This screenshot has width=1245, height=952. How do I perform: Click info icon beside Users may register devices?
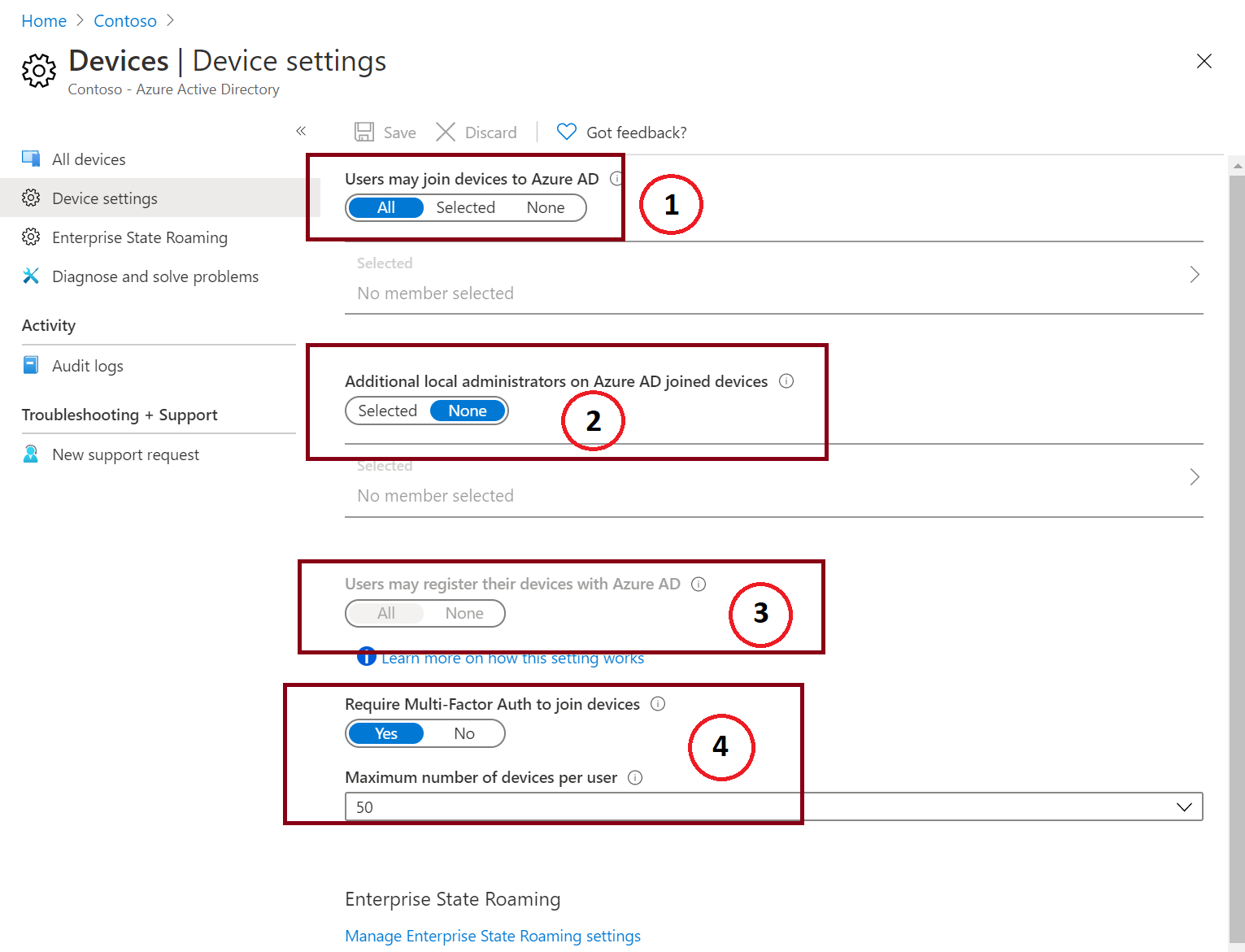pos(699,584)
